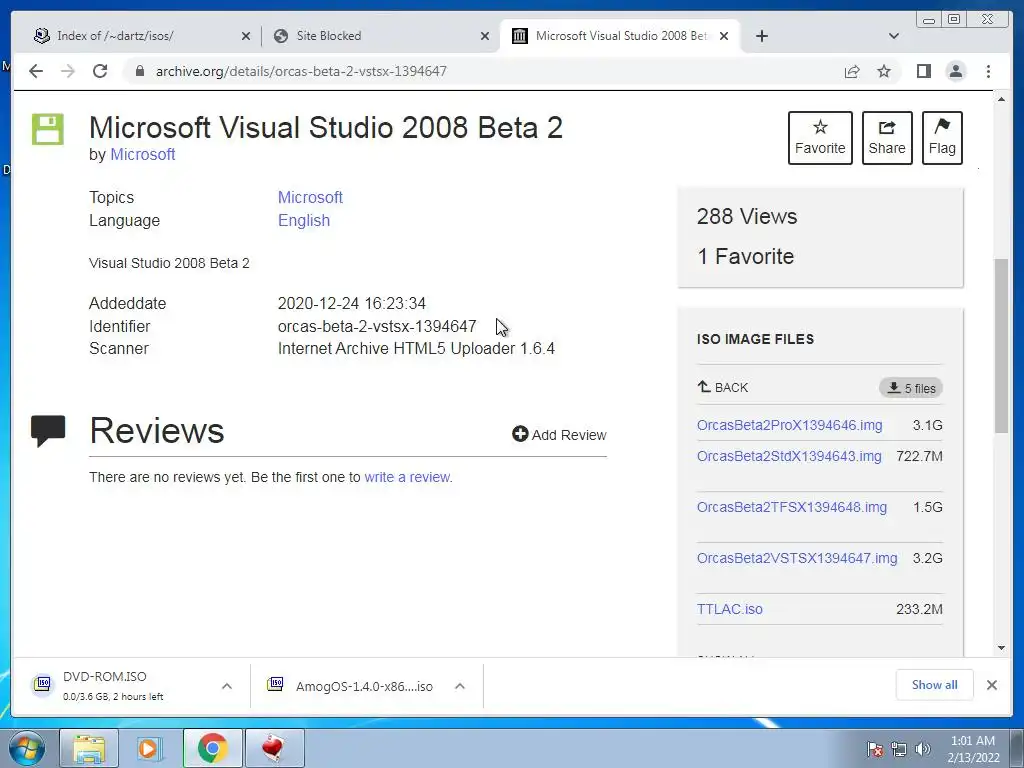1024x768 pixels.
Task: Bookmark this page with the star icon
Action: tap(884, 71)
